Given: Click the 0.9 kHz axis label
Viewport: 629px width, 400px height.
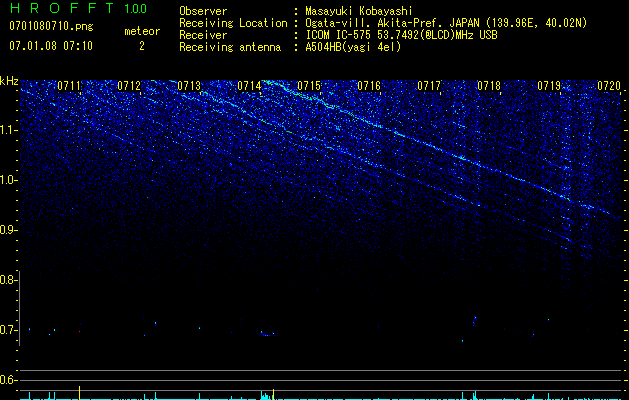Looking at the screenshot, I should [8, 230].
